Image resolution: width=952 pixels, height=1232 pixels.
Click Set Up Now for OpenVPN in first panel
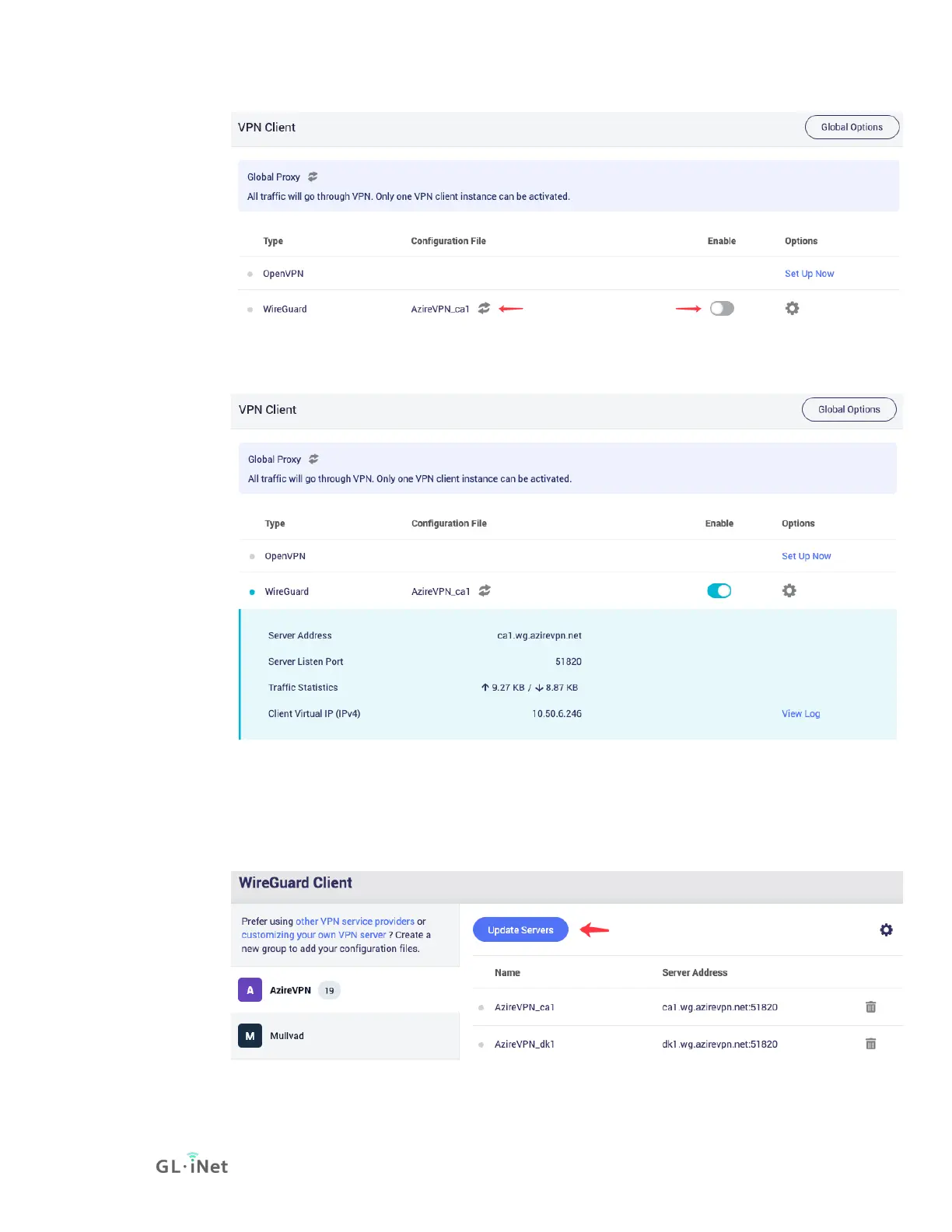[x=809, y=274]
